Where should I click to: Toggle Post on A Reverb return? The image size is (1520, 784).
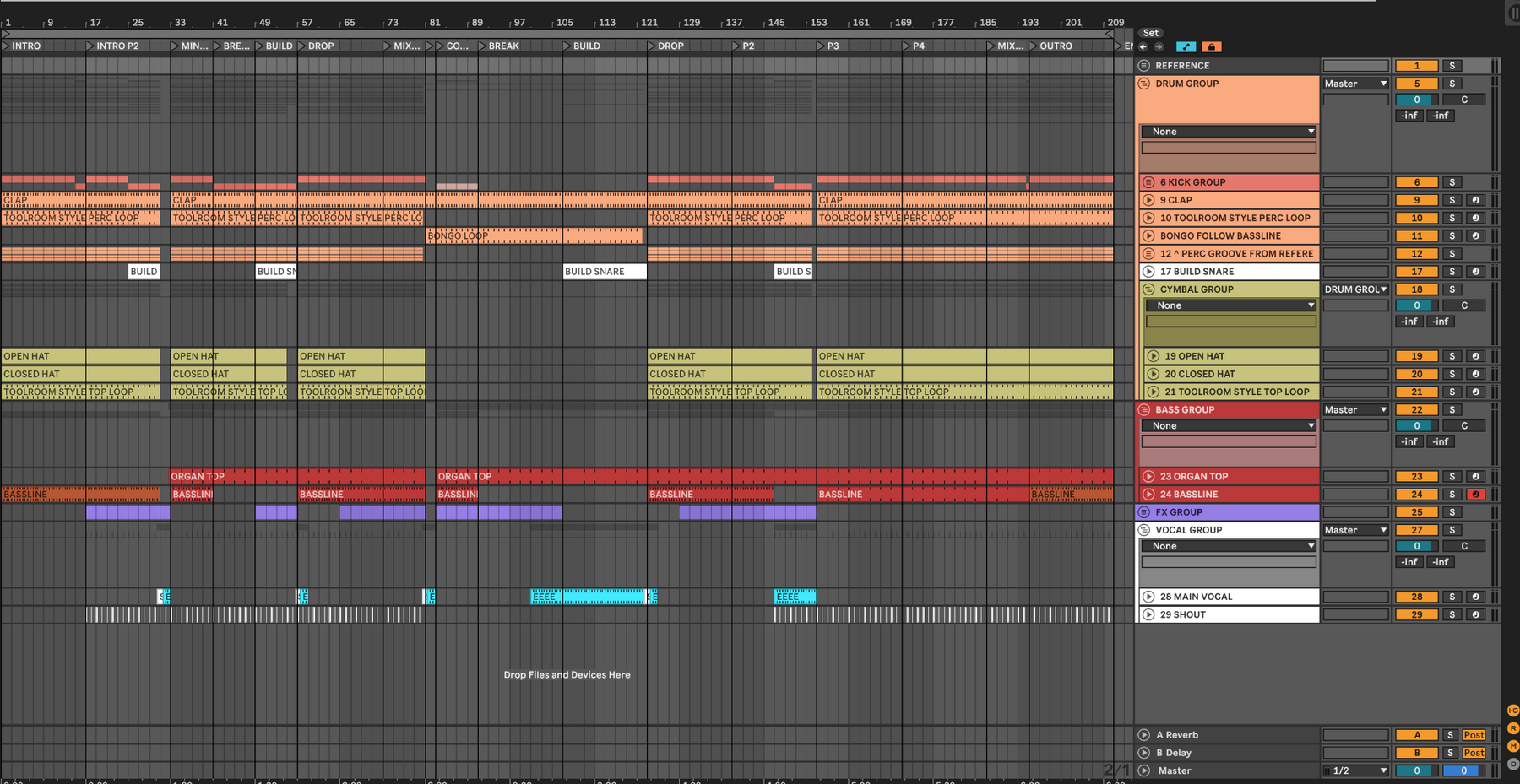[x=1474, y=735]
